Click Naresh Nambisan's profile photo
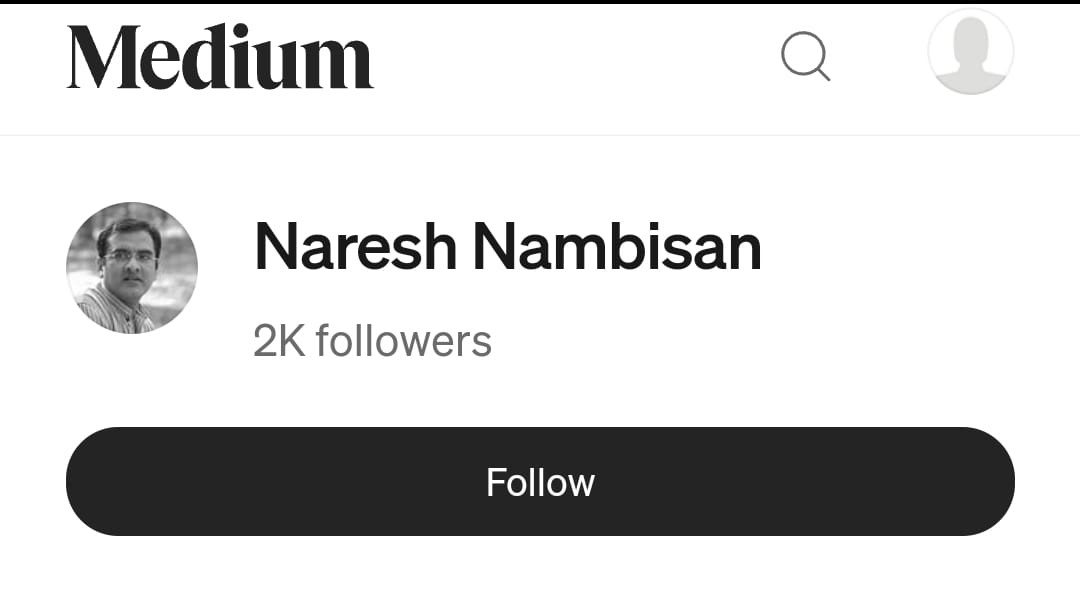 pyautogui.click(x=132, y=268)
